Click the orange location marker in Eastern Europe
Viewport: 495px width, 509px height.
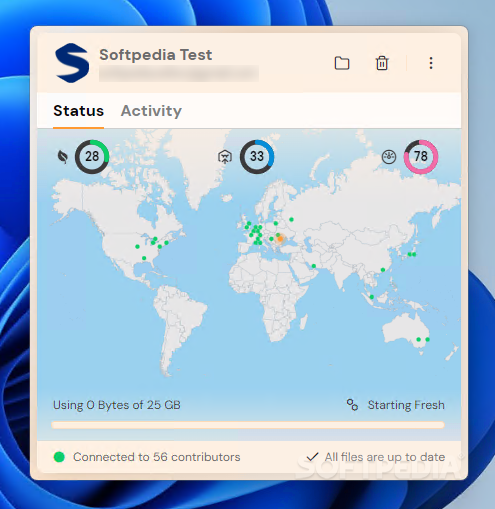tap(281, 239)
